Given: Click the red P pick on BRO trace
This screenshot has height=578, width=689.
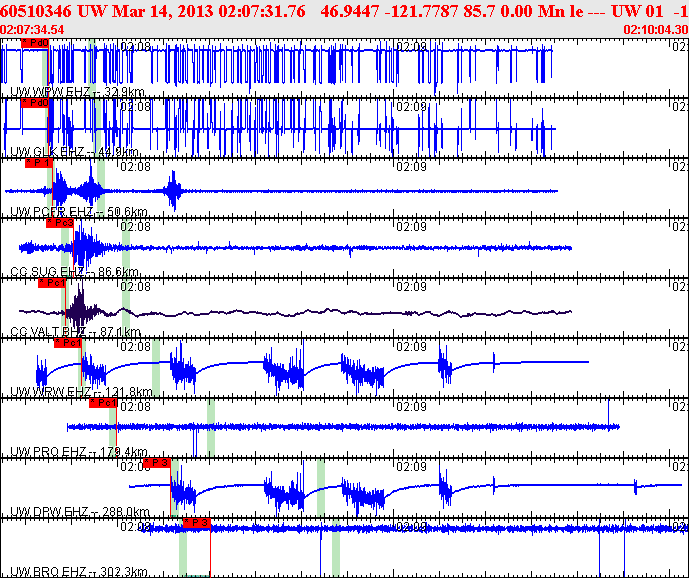Looking at the screenshot, I should pos(196,523).
